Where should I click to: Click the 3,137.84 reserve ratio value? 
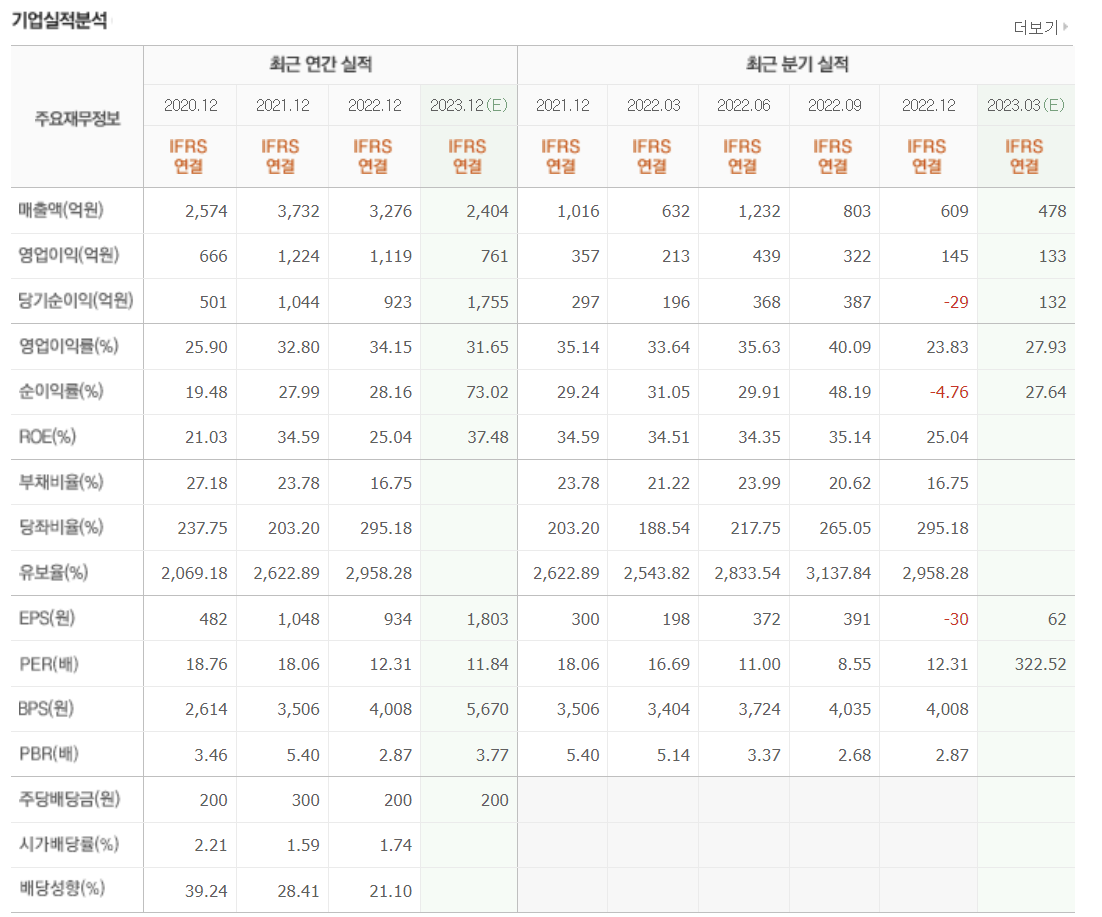pos(838,573)
